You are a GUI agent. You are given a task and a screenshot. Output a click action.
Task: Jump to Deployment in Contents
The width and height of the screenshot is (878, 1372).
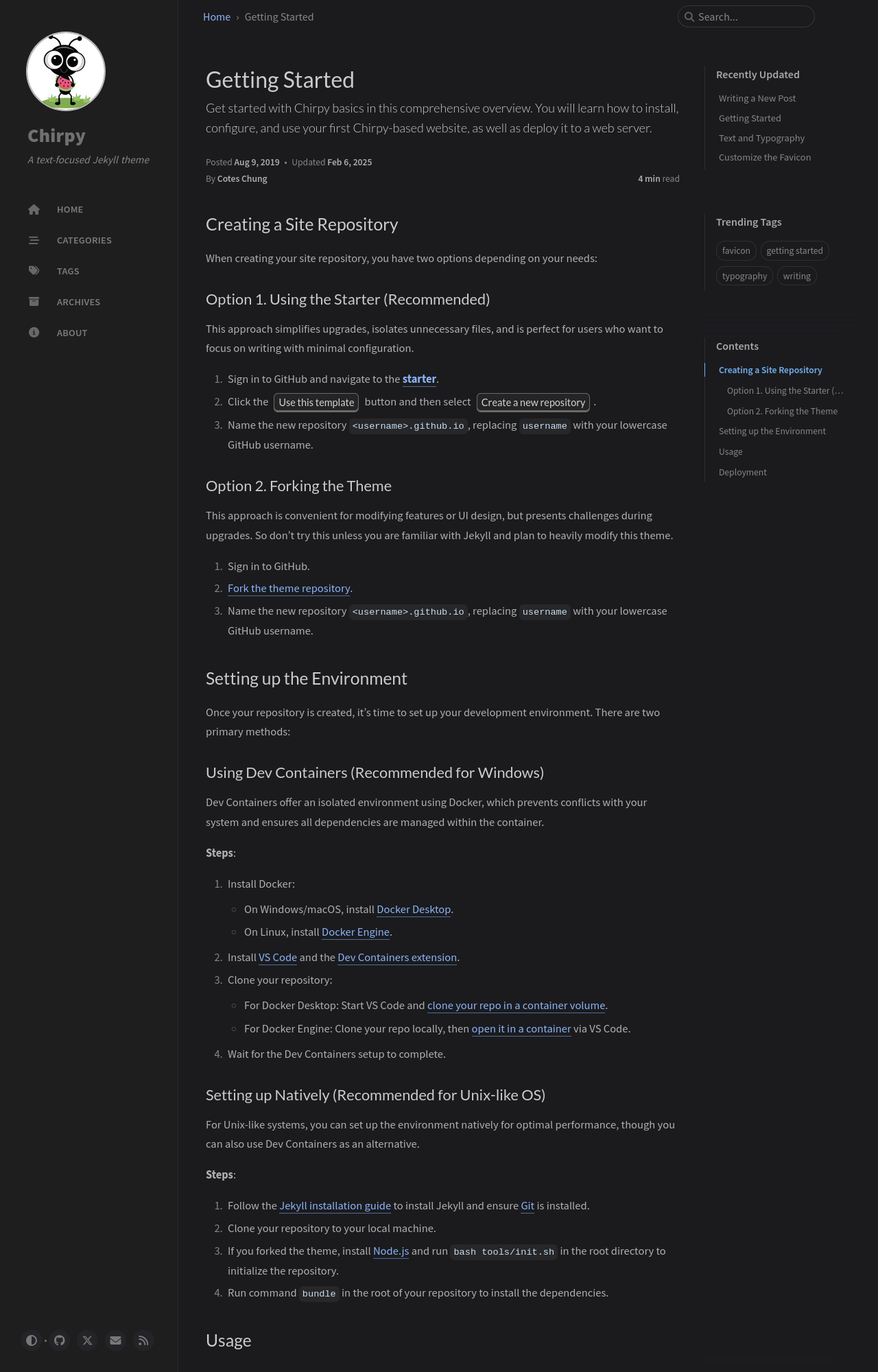743,472
